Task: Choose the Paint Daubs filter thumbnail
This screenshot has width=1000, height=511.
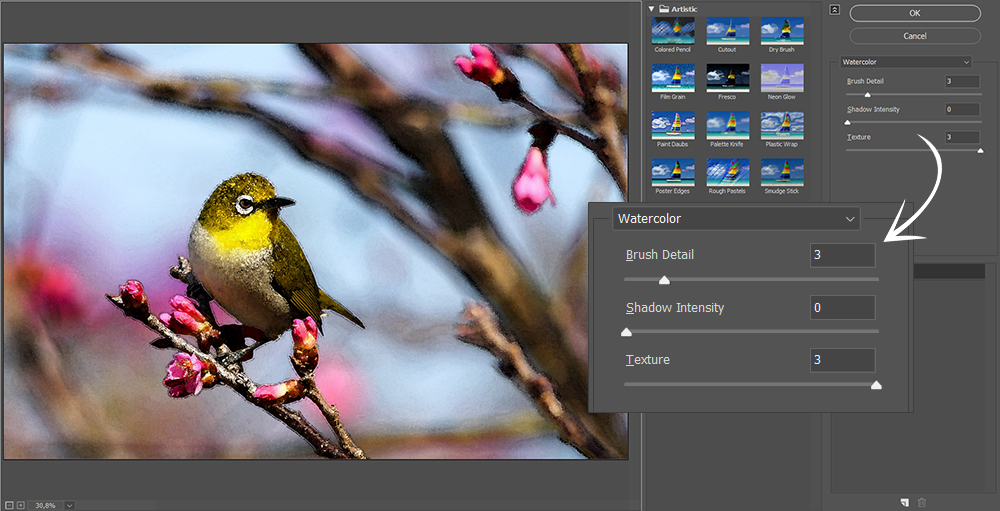Action: click(673, 125)
